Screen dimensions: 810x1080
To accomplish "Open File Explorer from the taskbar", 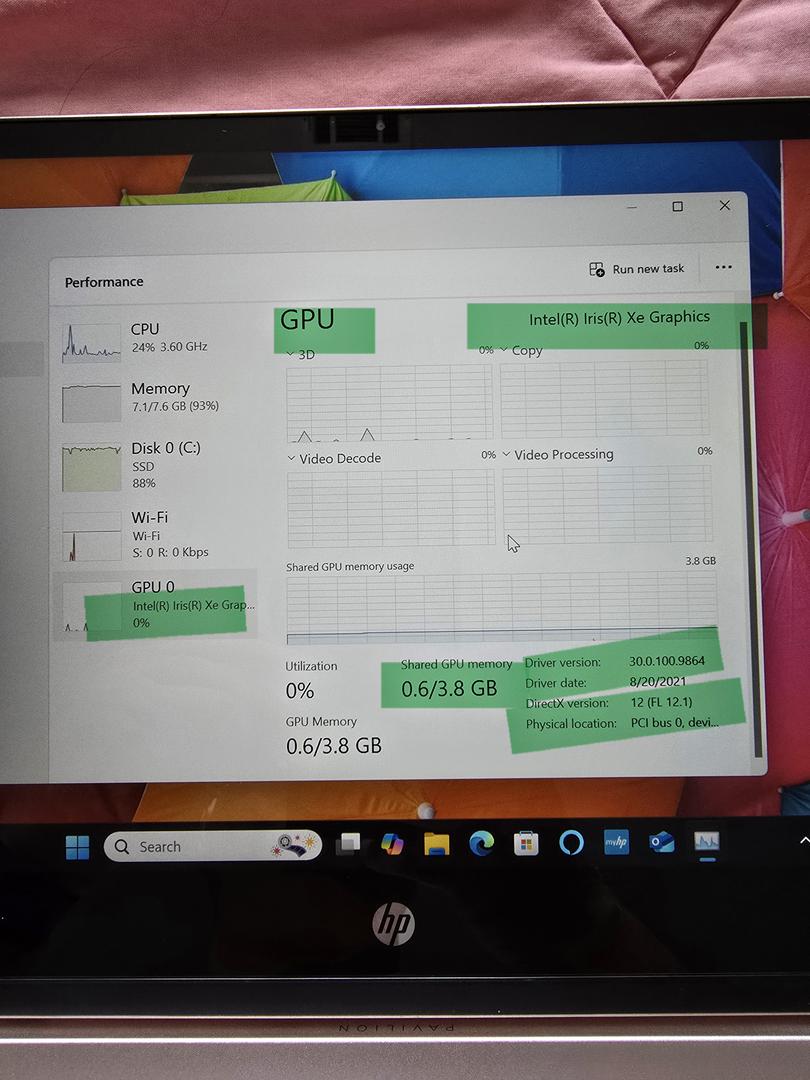I will [x=436, y=844].
